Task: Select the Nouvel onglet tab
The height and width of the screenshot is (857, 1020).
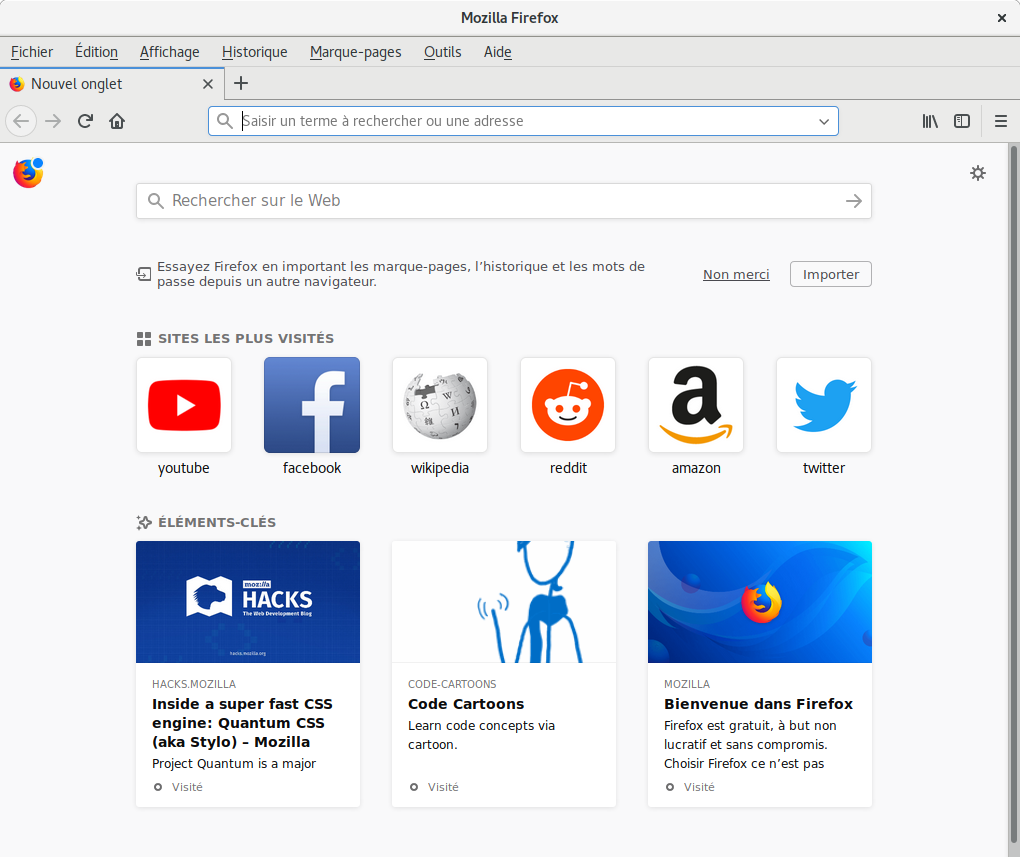Action: 112,84
